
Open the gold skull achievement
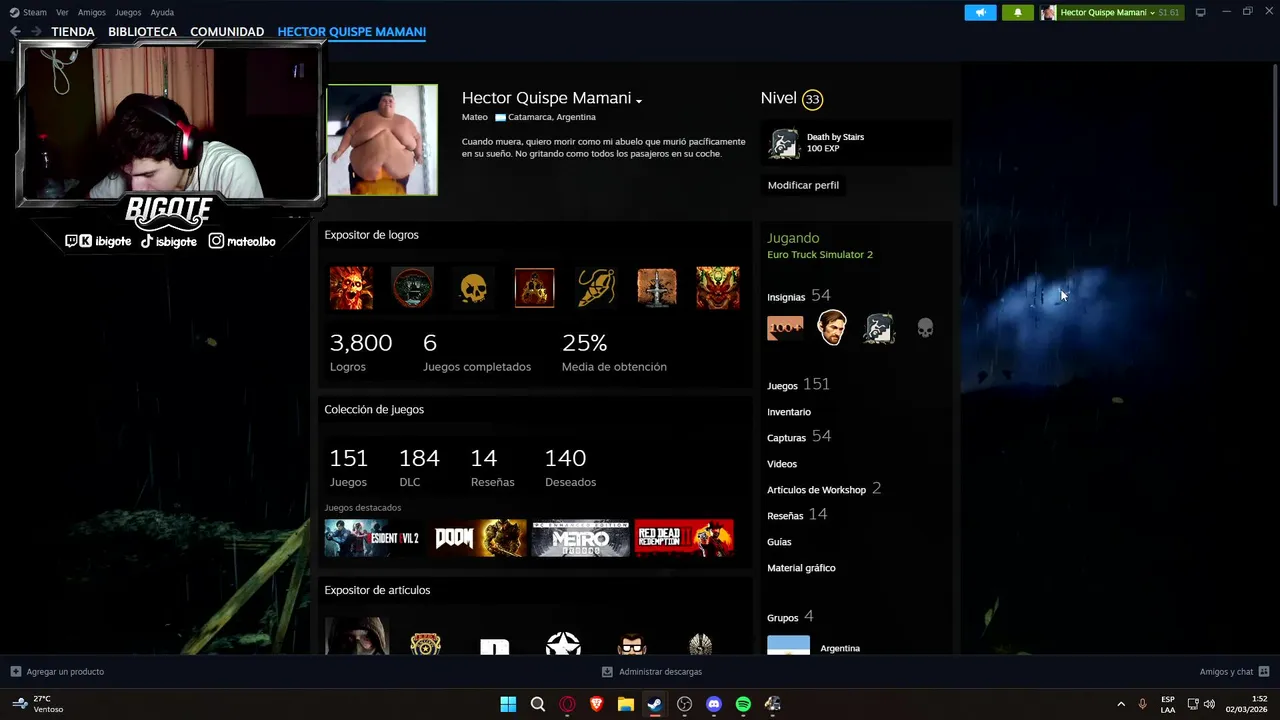point(473,288)
